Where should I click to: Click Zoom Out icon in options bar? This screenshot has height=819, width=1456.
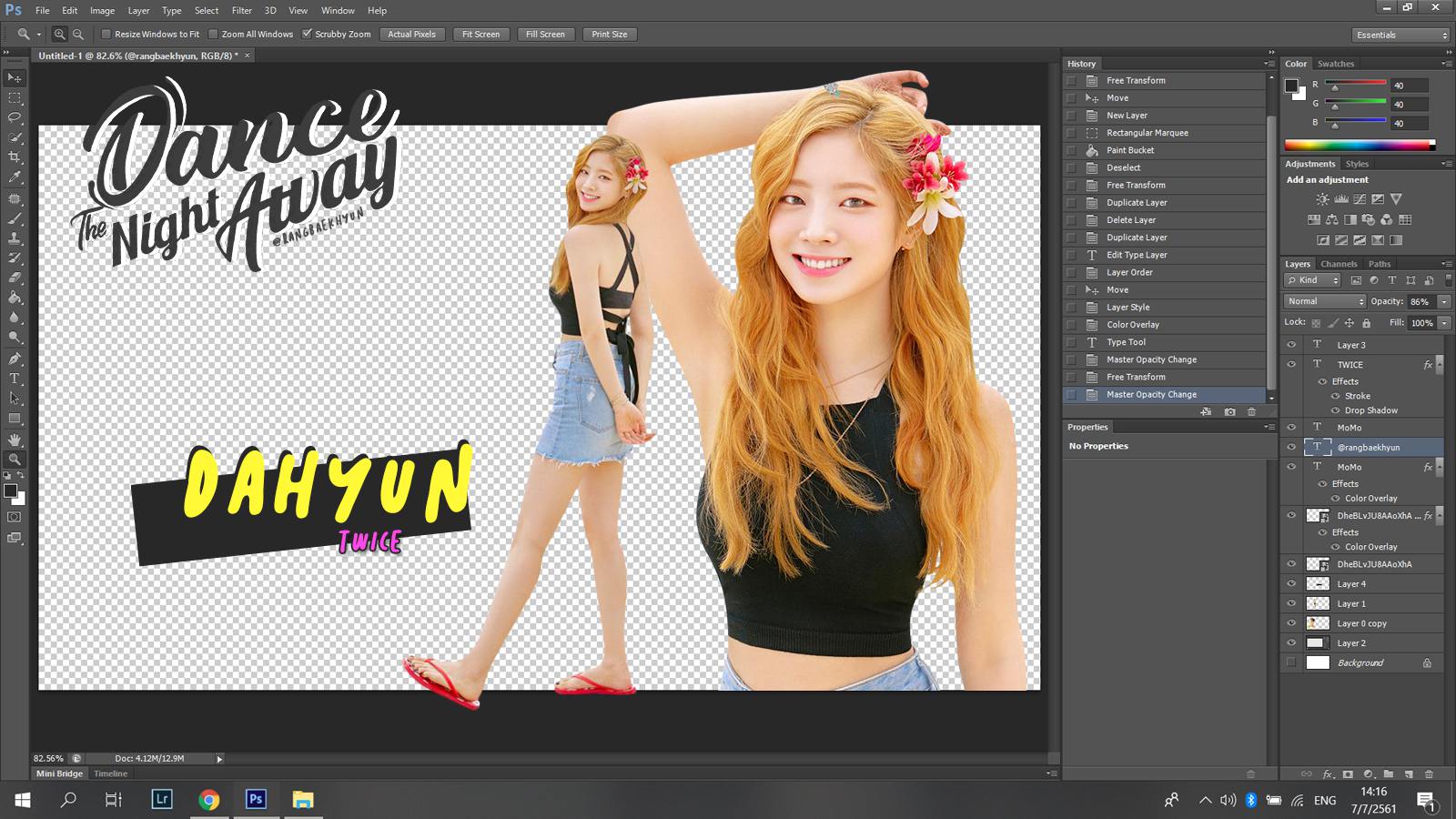[78, 35]
